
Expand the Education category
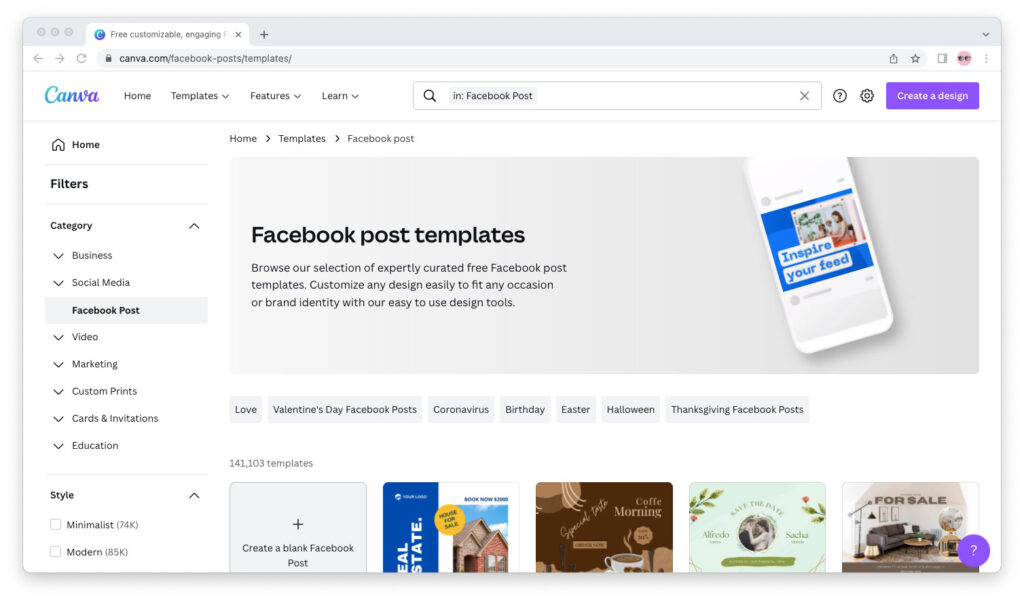click(x=58, y=446)
